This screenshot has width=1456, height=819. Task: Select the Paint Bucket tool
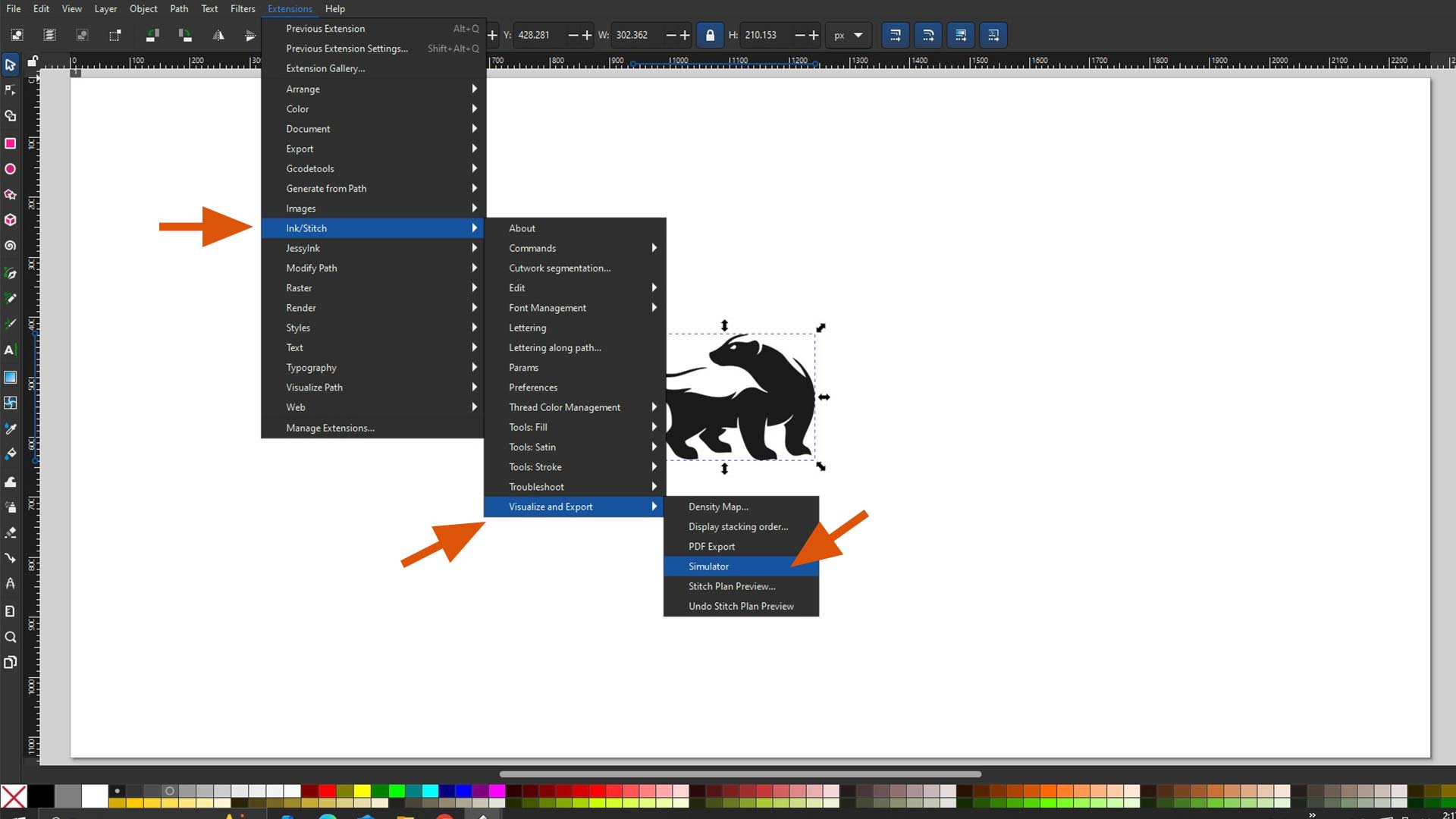(x=10, y=454)
